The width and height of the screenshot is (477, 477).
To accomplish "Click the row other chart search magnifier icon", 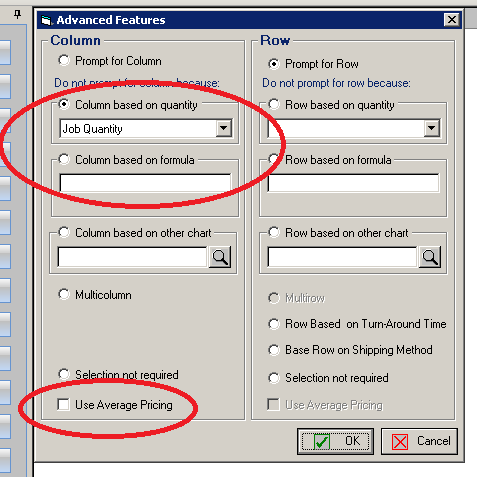I will click(430, 257).
